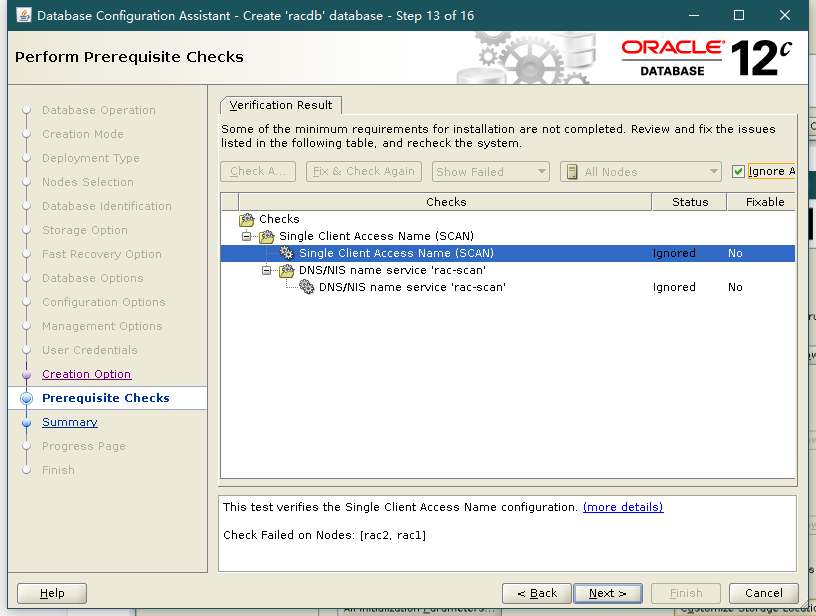Image resolution: width=816 pixels, height=616 pixels.
Task: Click Ignored status of SCAN row
Action: [x=674, y=253]
